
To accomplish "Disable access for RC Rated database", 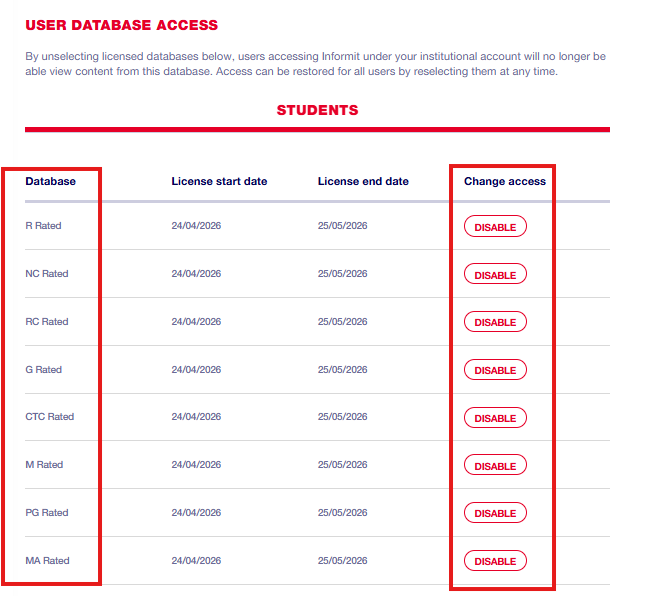I will point(495,322).
